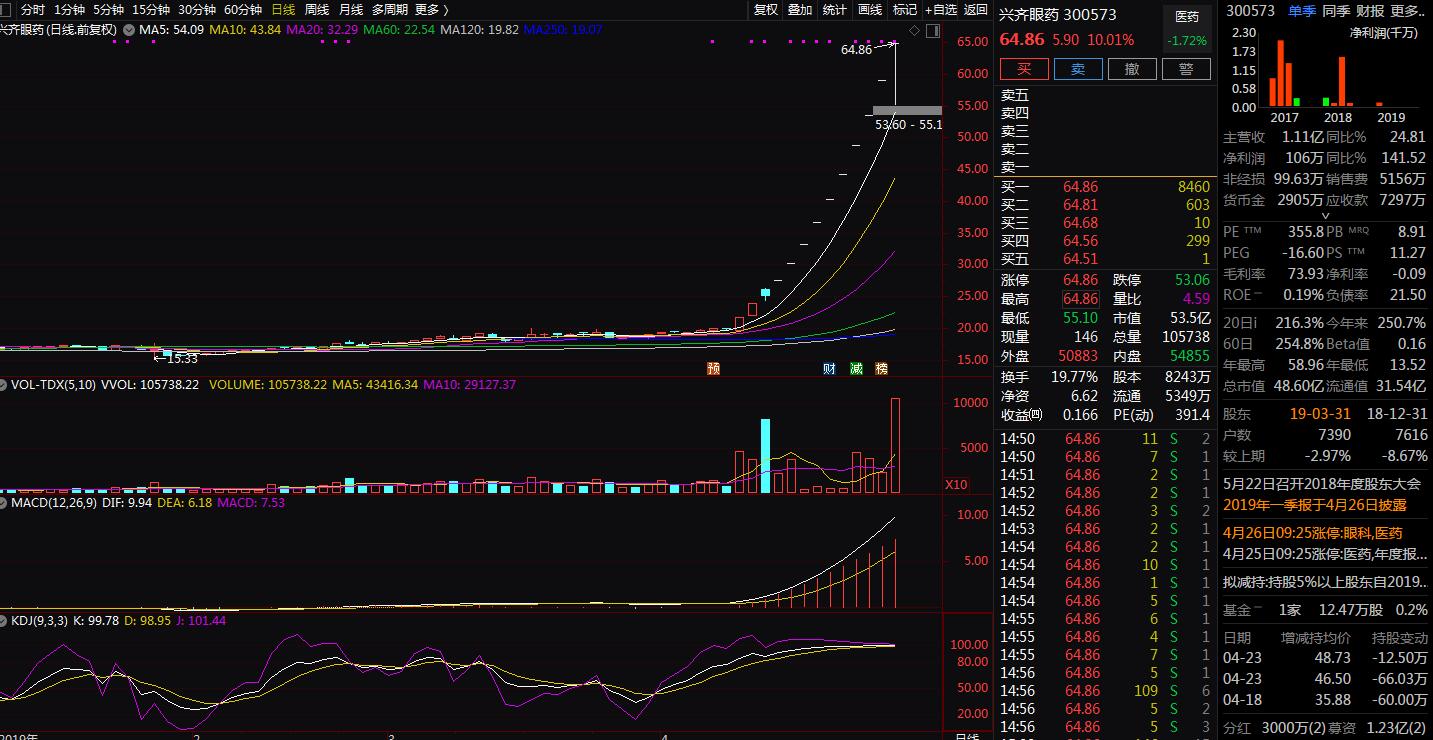Click the 卖一 ask row
This screenshot has width=1433, height=740.
pos(1105,167)
